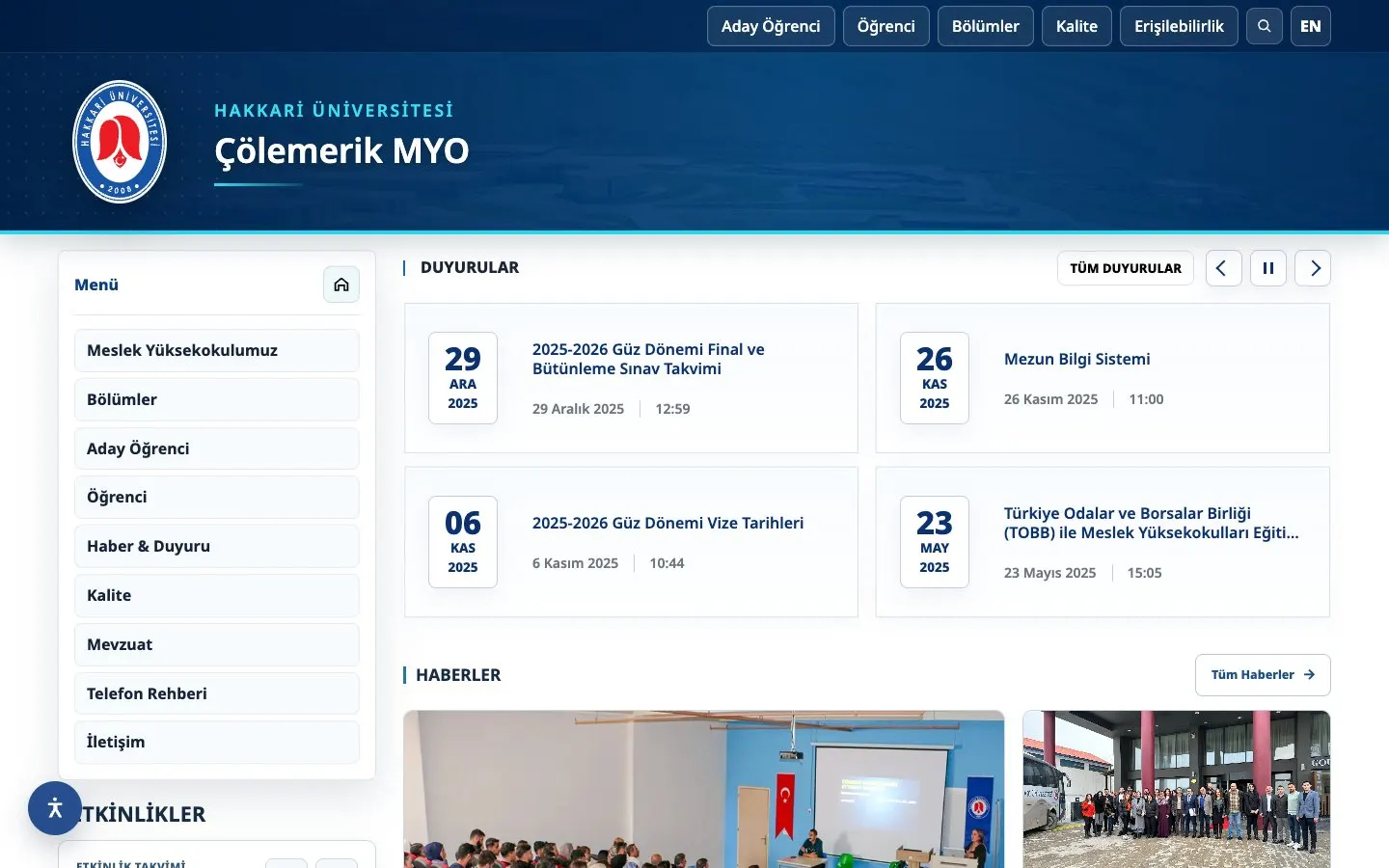Image resolution: width=1389 pixels, height=868 pixels.
Task: Select Mevzuat in the sidebar menu
Action: [x=217, y=644]
